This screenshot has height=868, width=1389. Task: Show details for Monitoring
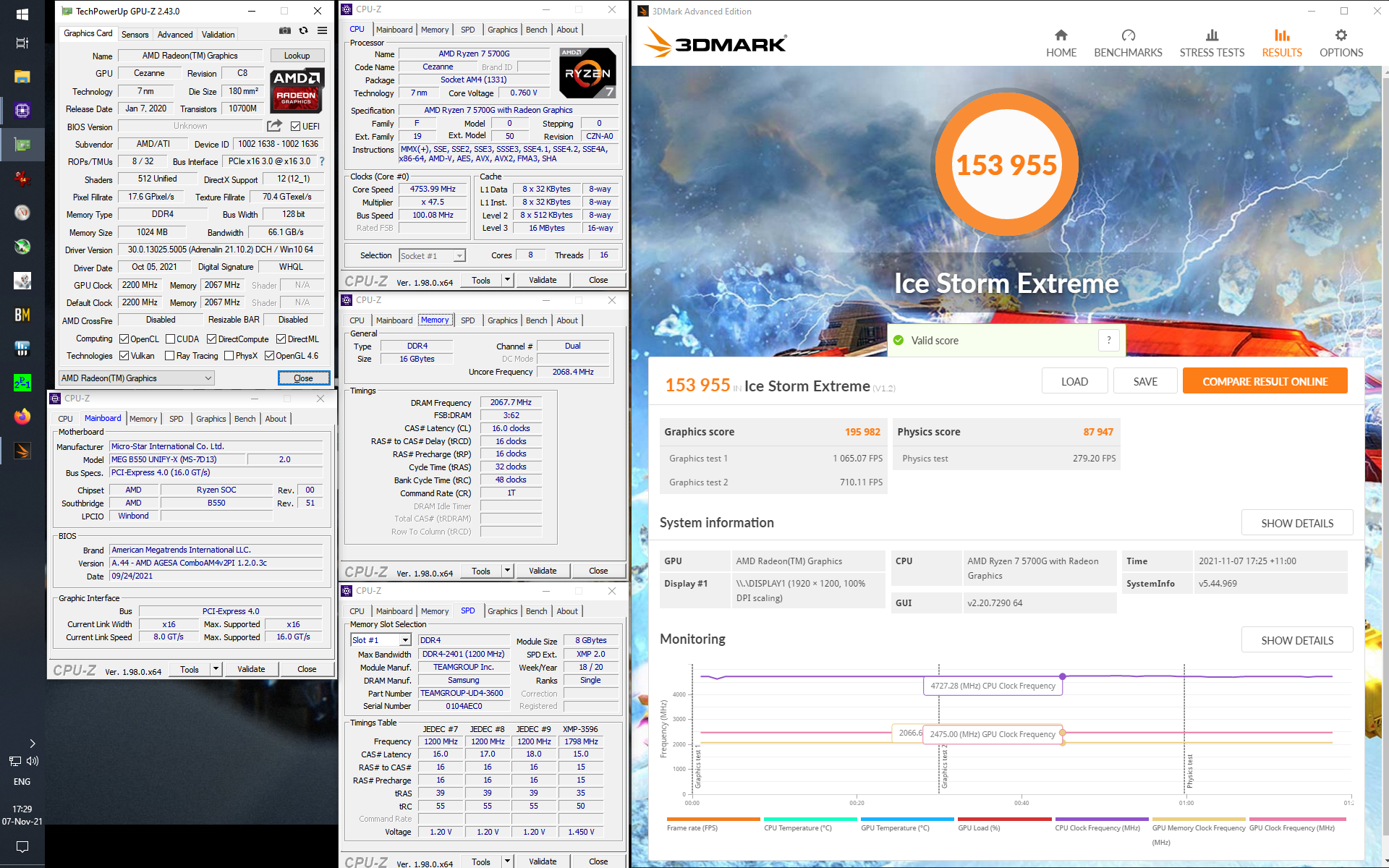(1297, 640)
